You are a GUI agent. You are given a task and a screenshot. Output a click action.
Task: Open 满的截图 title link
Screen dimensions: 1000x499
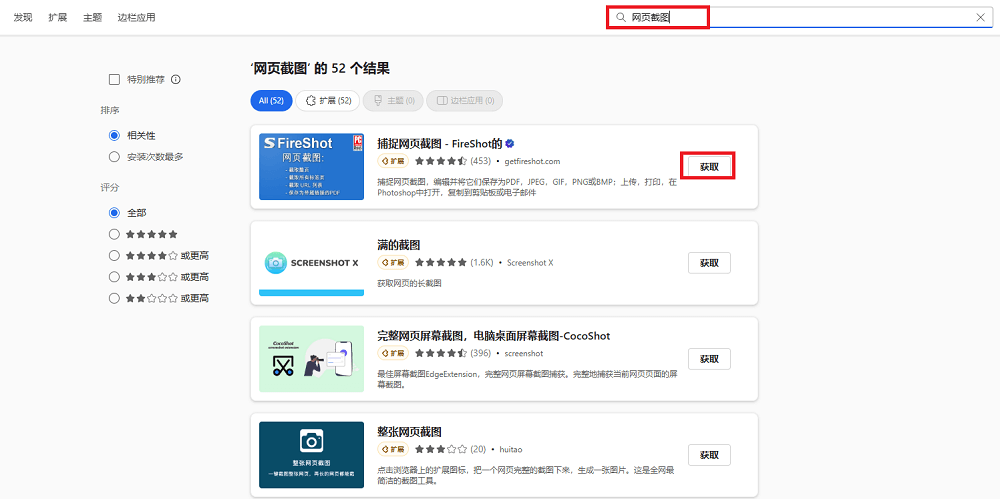point(399,245)
